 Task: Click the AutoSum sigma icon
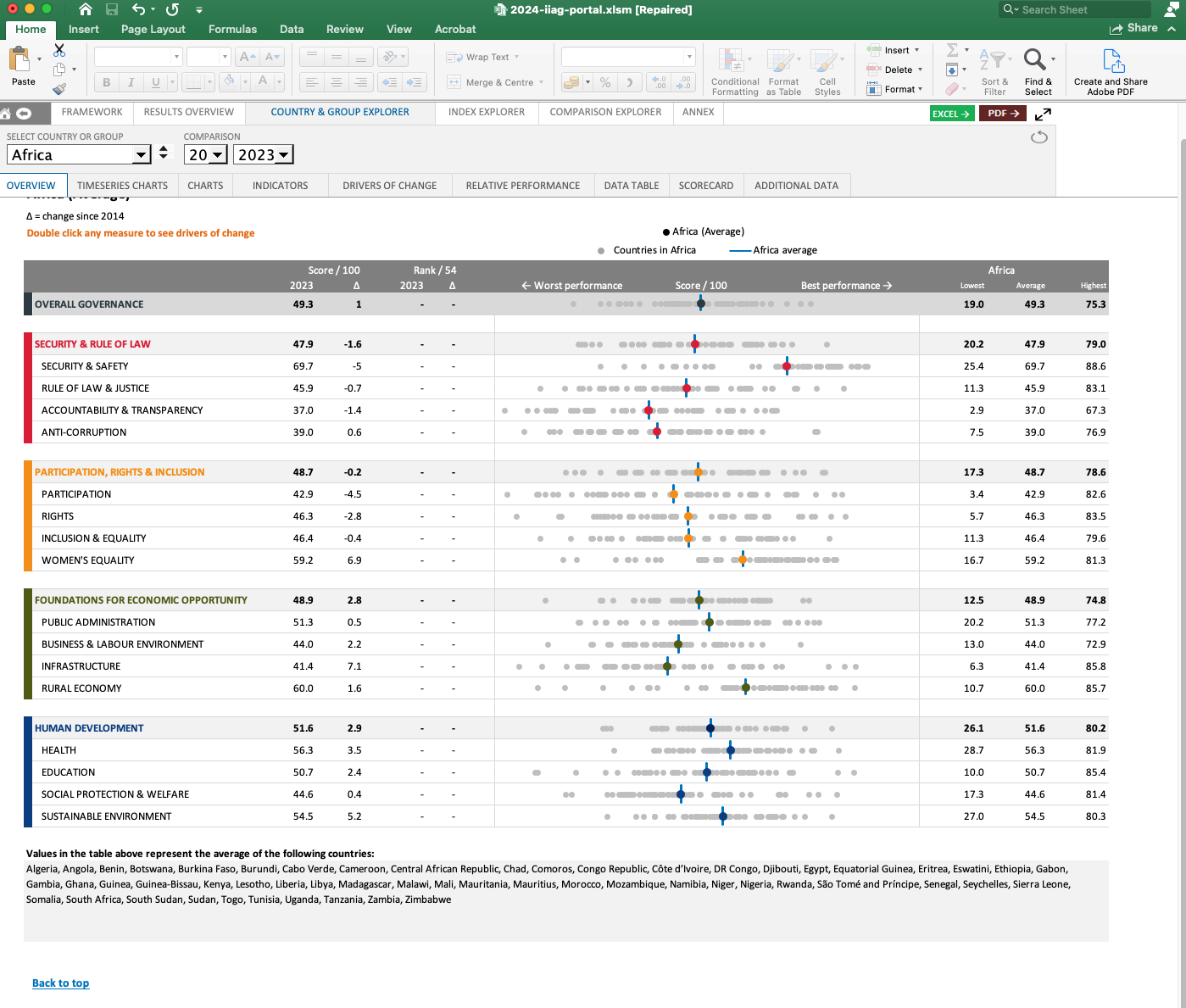click(952, 50)
